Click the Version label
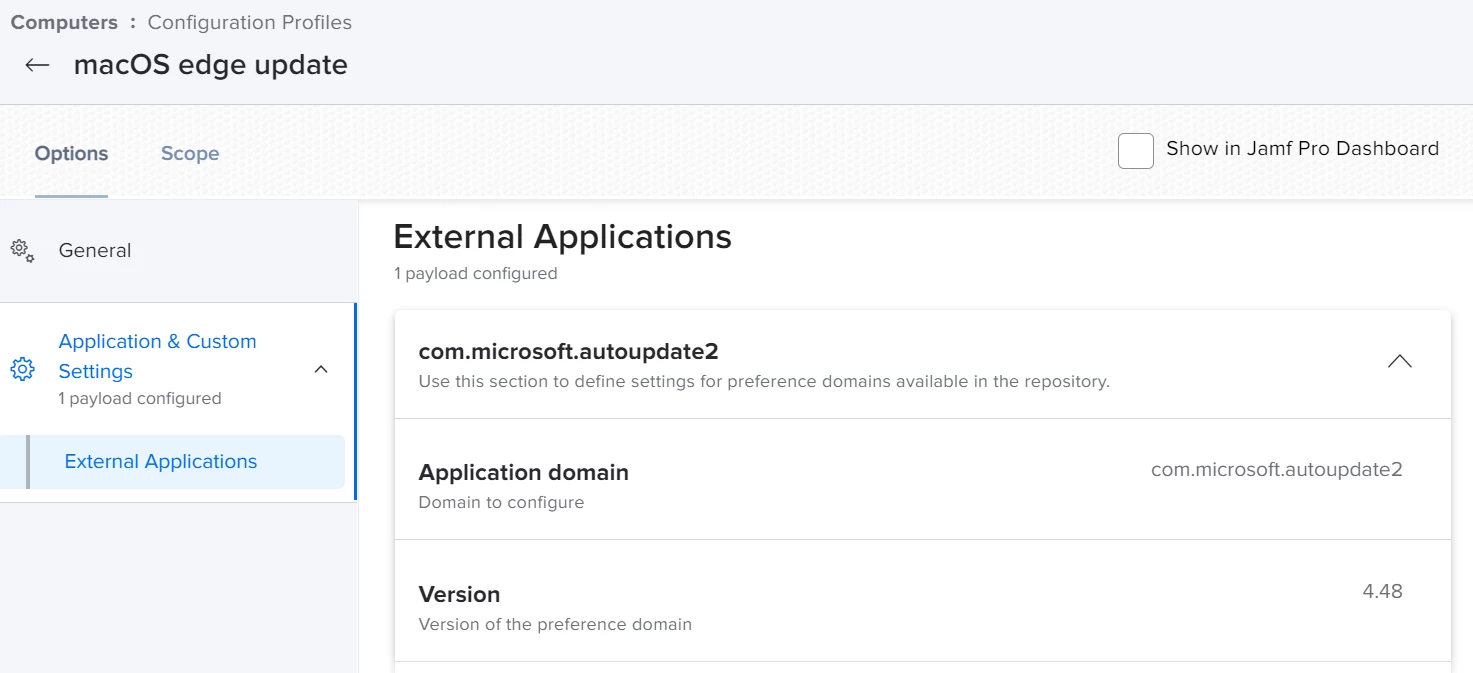Screen dimensions: 1473x673 459,594
